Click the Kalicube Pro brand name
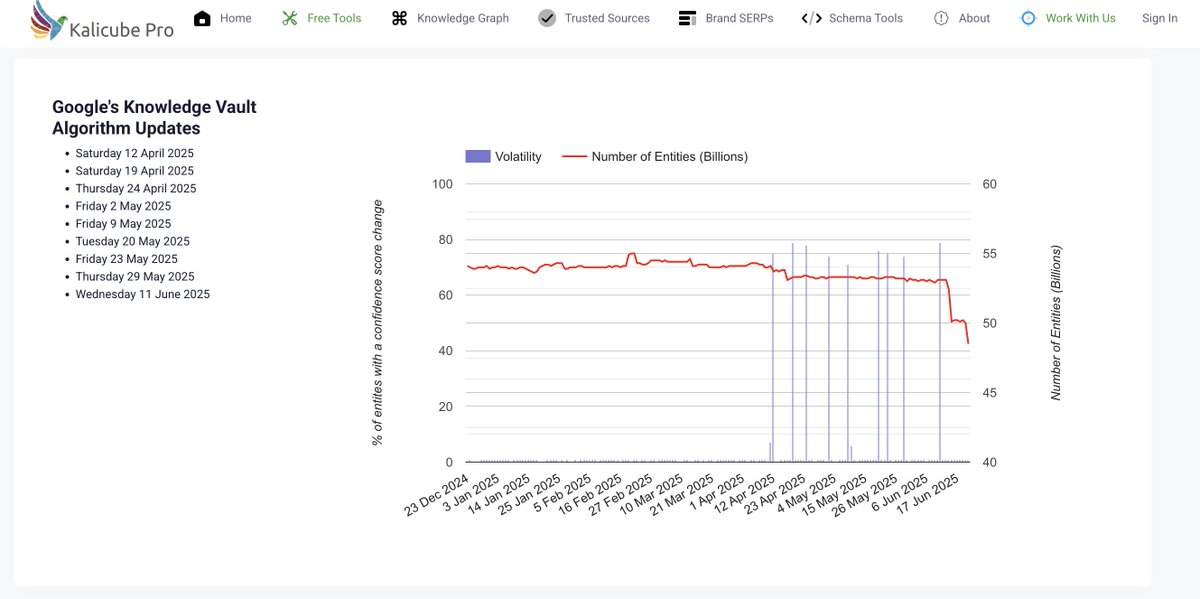Viewport: 1200px width, 599px height. (x=122, y=29)
